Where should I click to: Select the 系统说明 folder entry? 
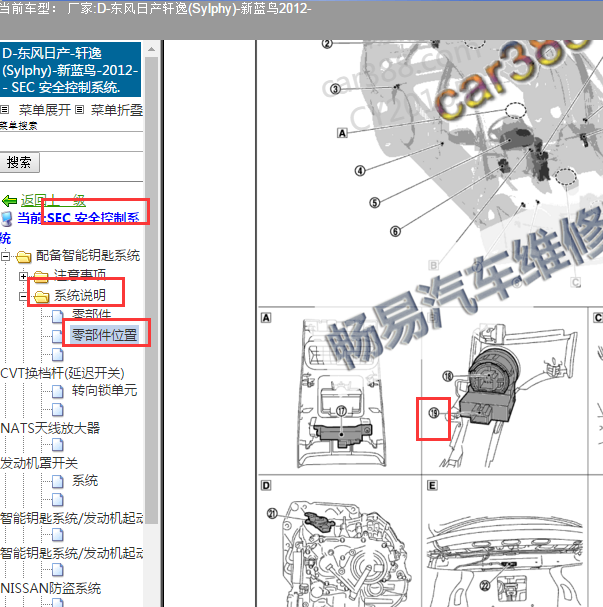(80, 295)
